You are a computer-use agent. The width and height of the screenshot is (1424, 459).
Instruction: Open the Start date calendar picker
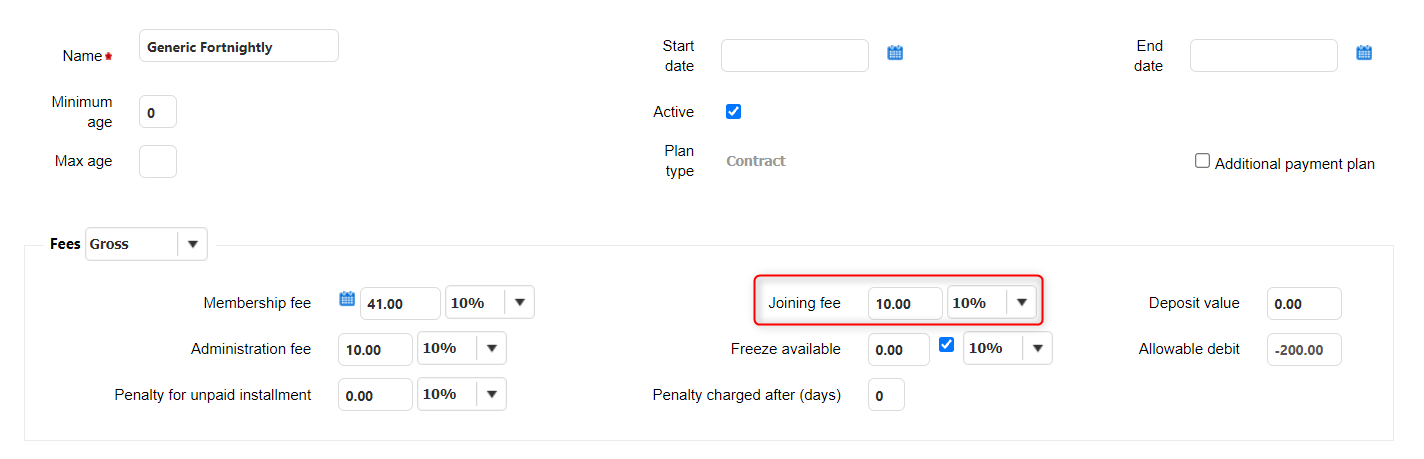tap(895, 53)
